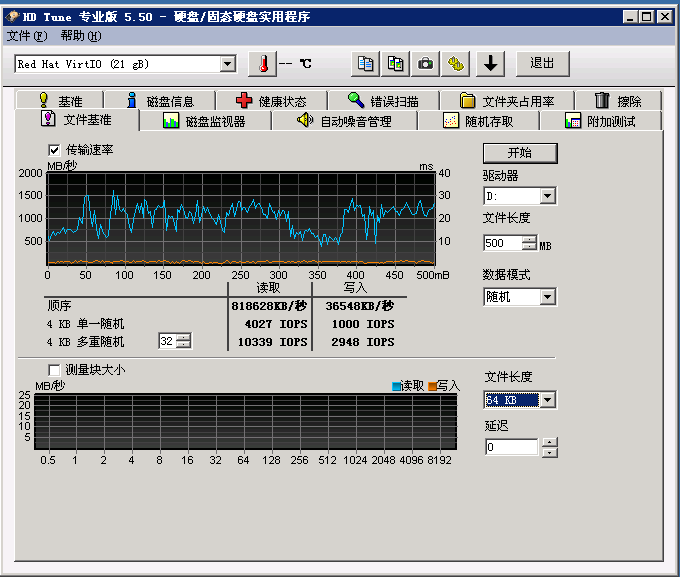Uncheck the 传输速率 transfer rate checkbox
This screenshot has width=680, height=577.
(x=54, y=150)
